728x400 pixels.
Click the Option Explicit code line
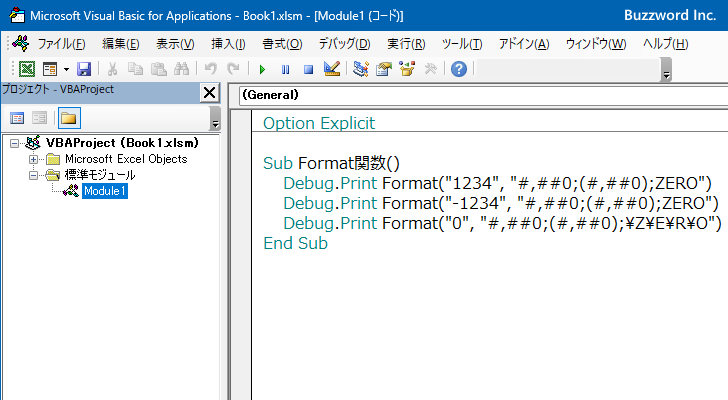click(x=319, y=123)
